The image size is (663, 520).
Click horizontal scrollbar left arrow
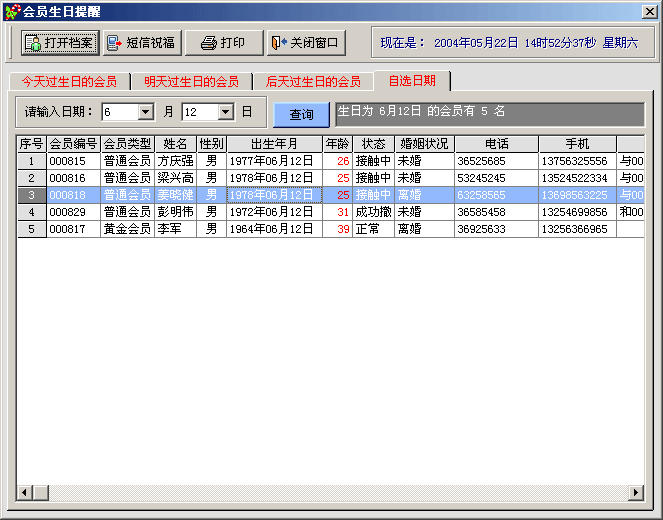26,493
